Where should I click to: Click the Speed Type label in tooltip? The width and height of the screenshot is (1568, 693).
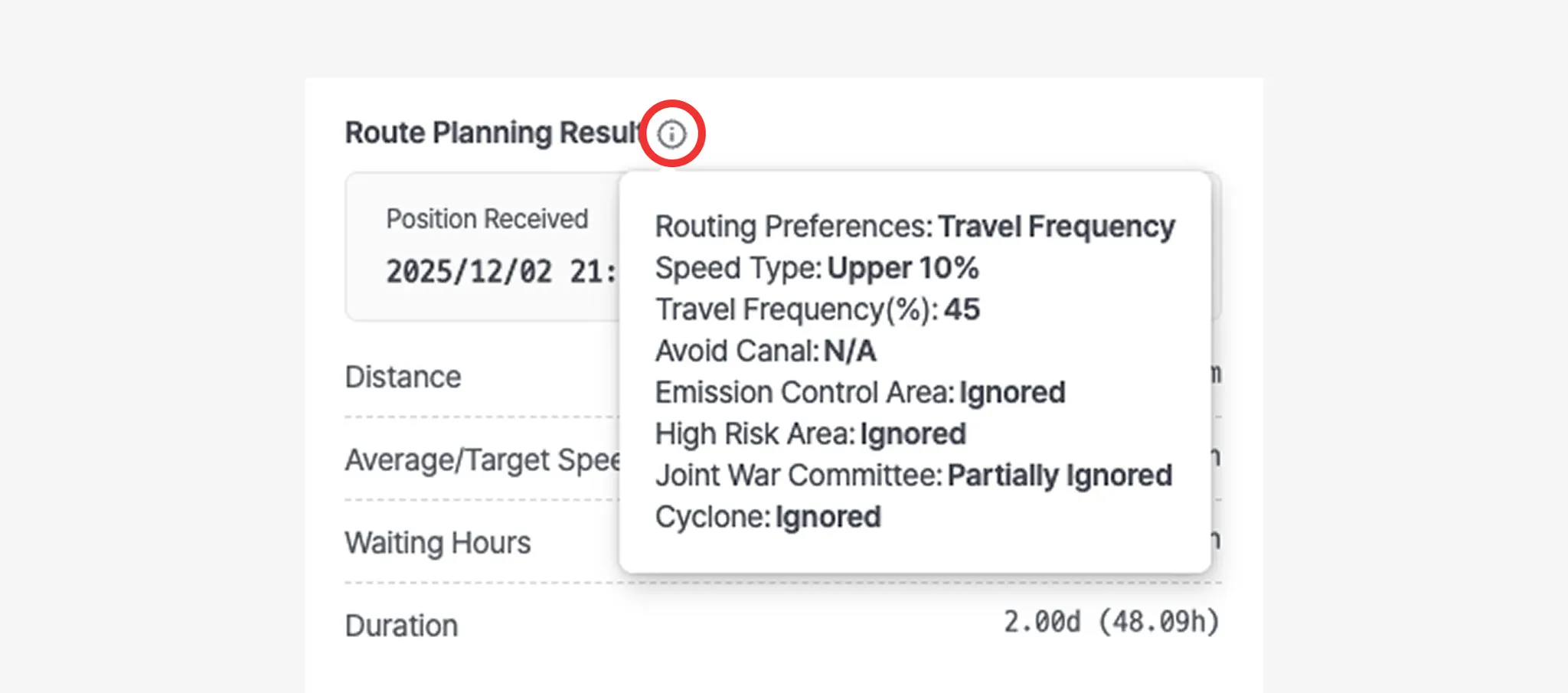[738, 268]
